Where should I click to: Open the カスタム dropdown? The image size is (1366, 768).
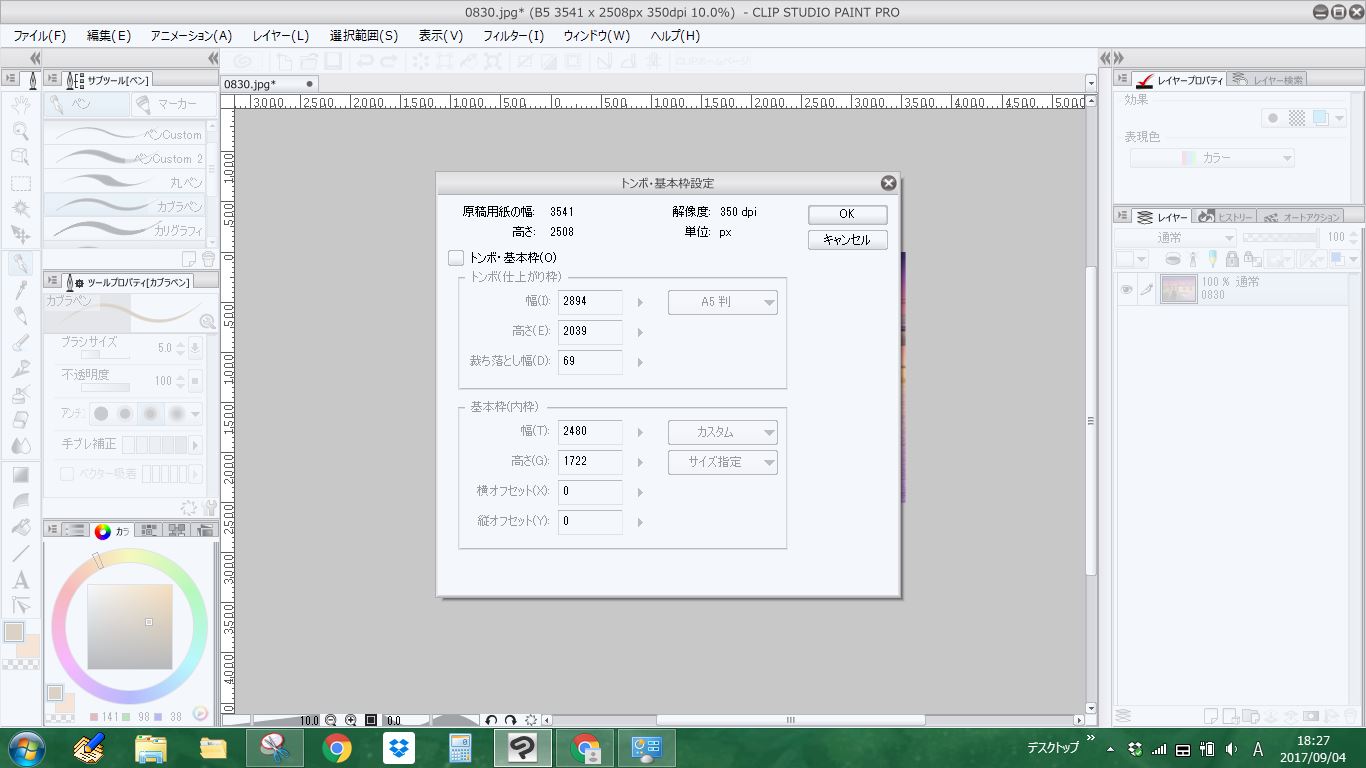click(x=722, y=432)
